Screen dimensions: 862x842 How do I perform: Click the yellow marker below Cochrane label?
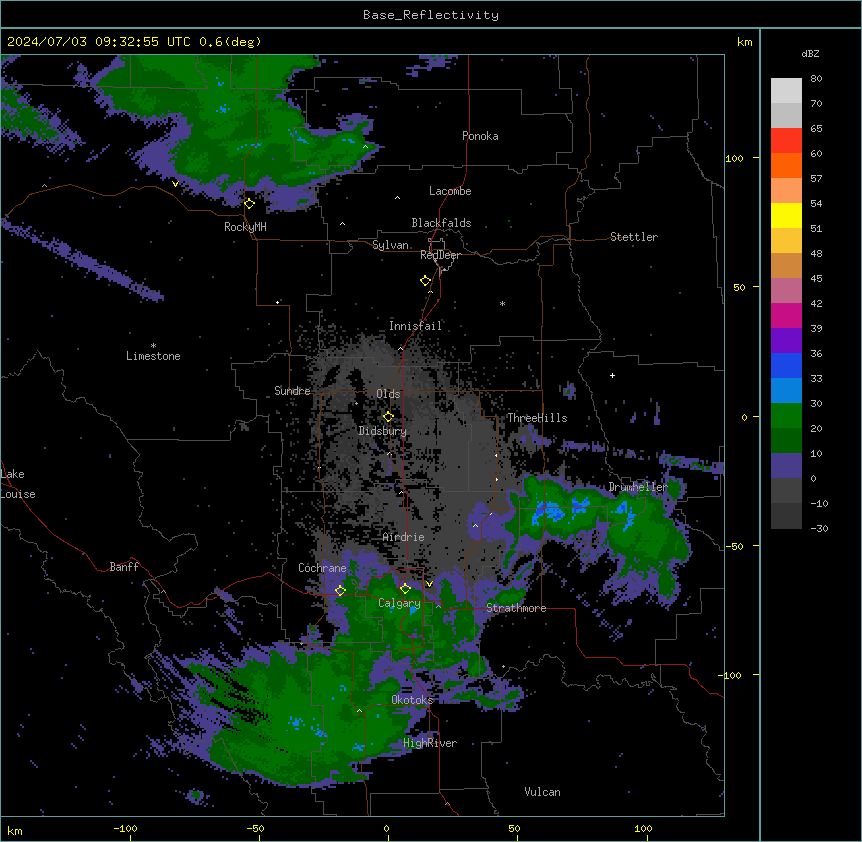340,590
